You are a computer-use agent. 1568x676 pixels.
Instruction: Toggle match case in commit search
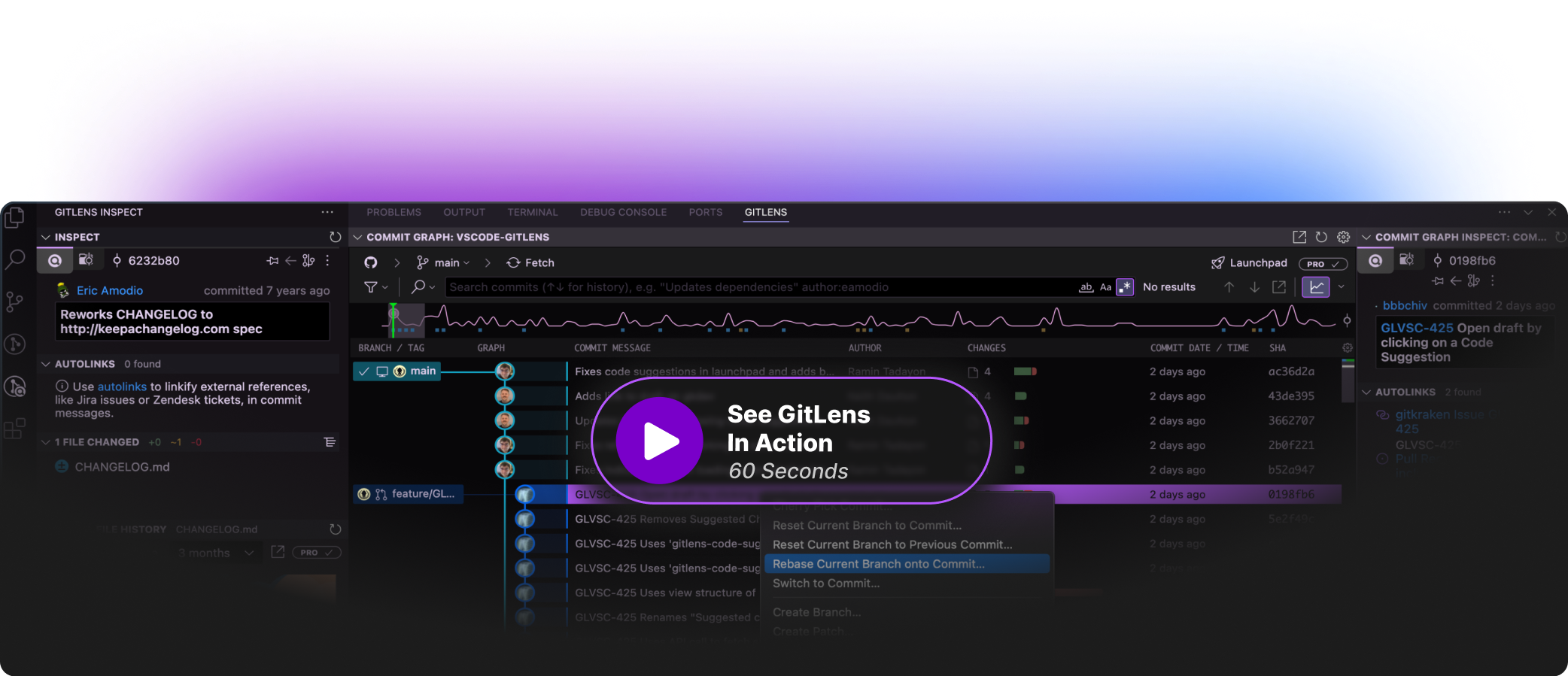(1105, 287)
